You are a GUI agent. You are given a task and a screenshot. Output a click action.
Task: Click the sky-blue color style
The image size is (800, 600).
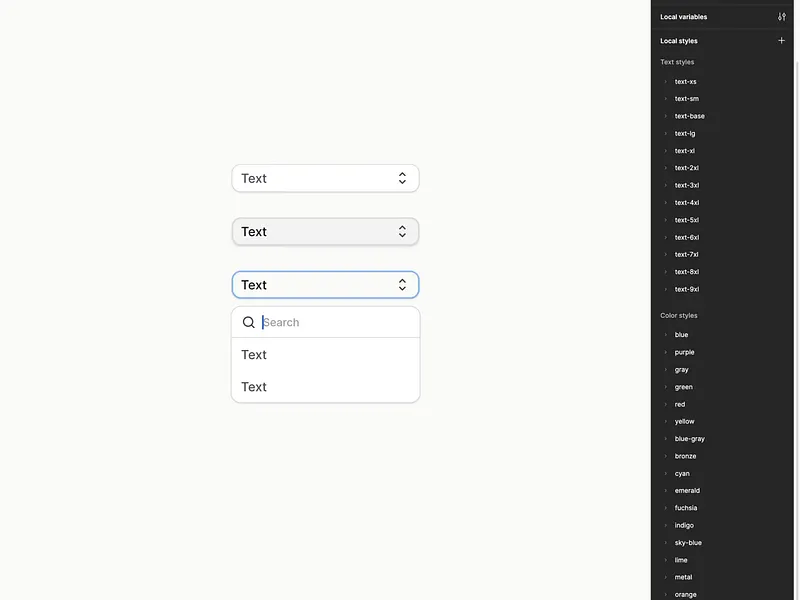click(x=688, y=543)
